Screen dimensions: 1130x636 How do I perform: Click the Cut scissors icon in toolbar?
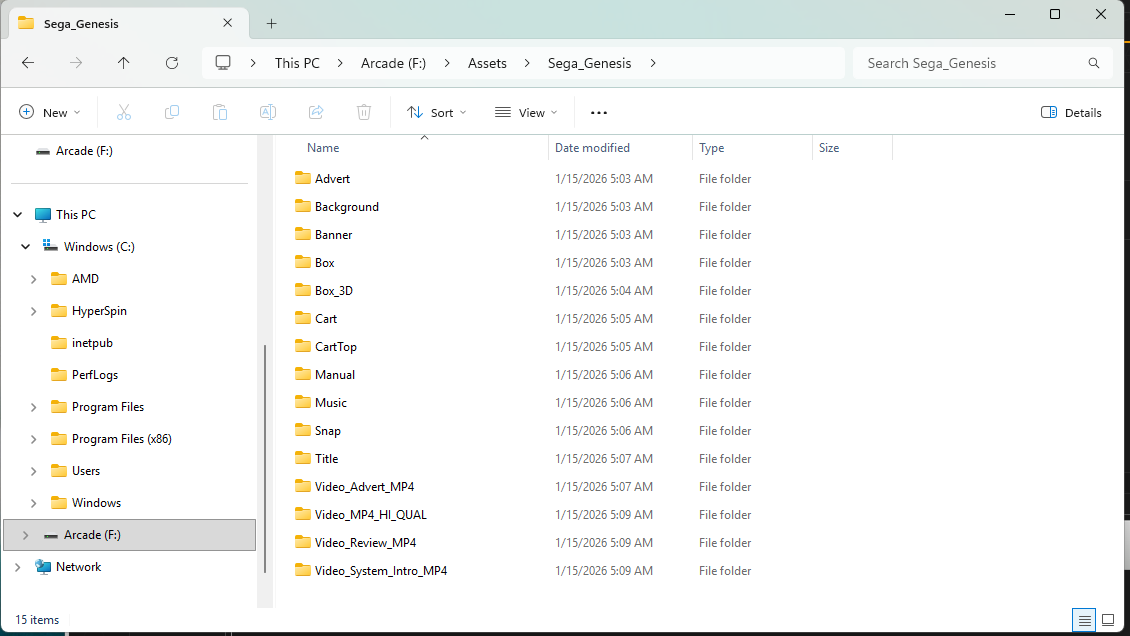pos(124,113)
